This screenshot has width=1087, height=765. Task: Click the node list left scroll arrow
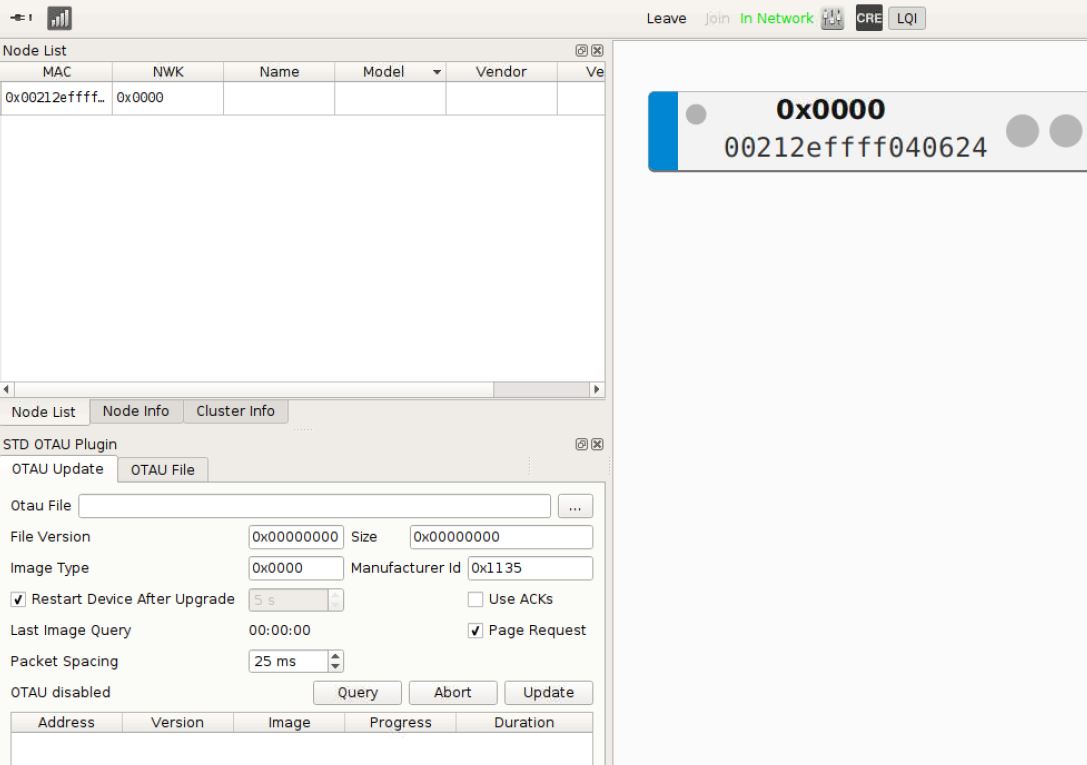click(x=7, y=389)
